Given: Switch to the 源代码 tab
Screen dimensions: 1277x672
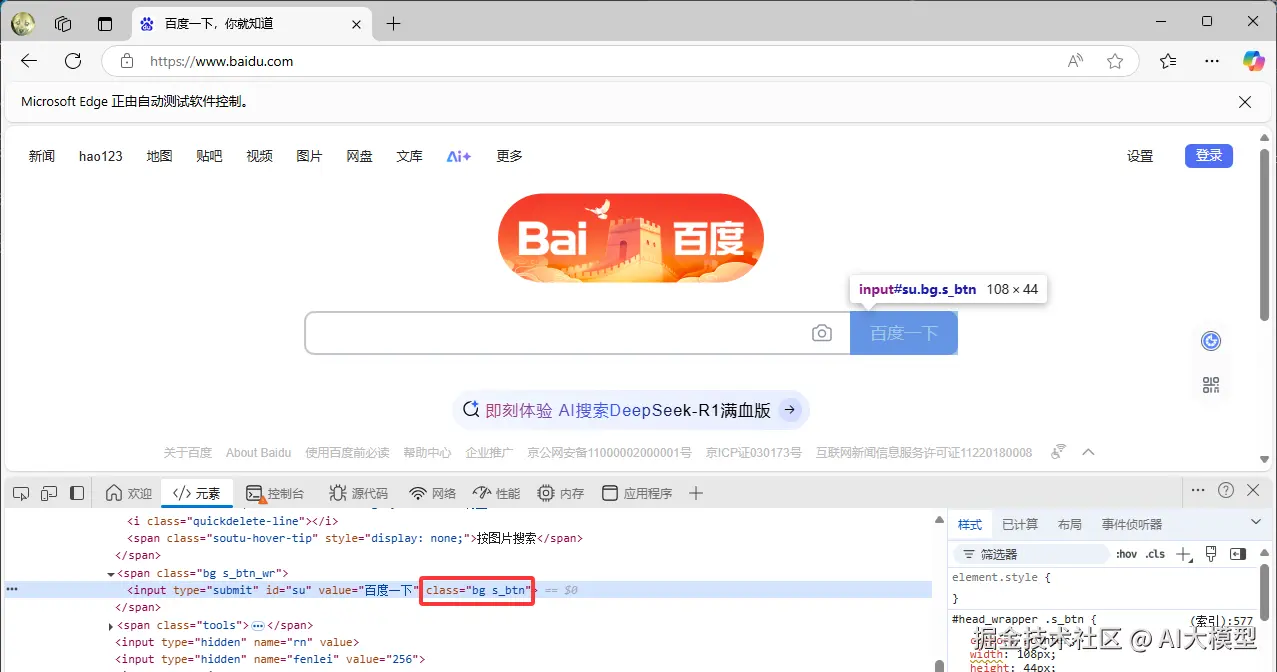Looking at the screenshot, I should (x=358, y=493).
